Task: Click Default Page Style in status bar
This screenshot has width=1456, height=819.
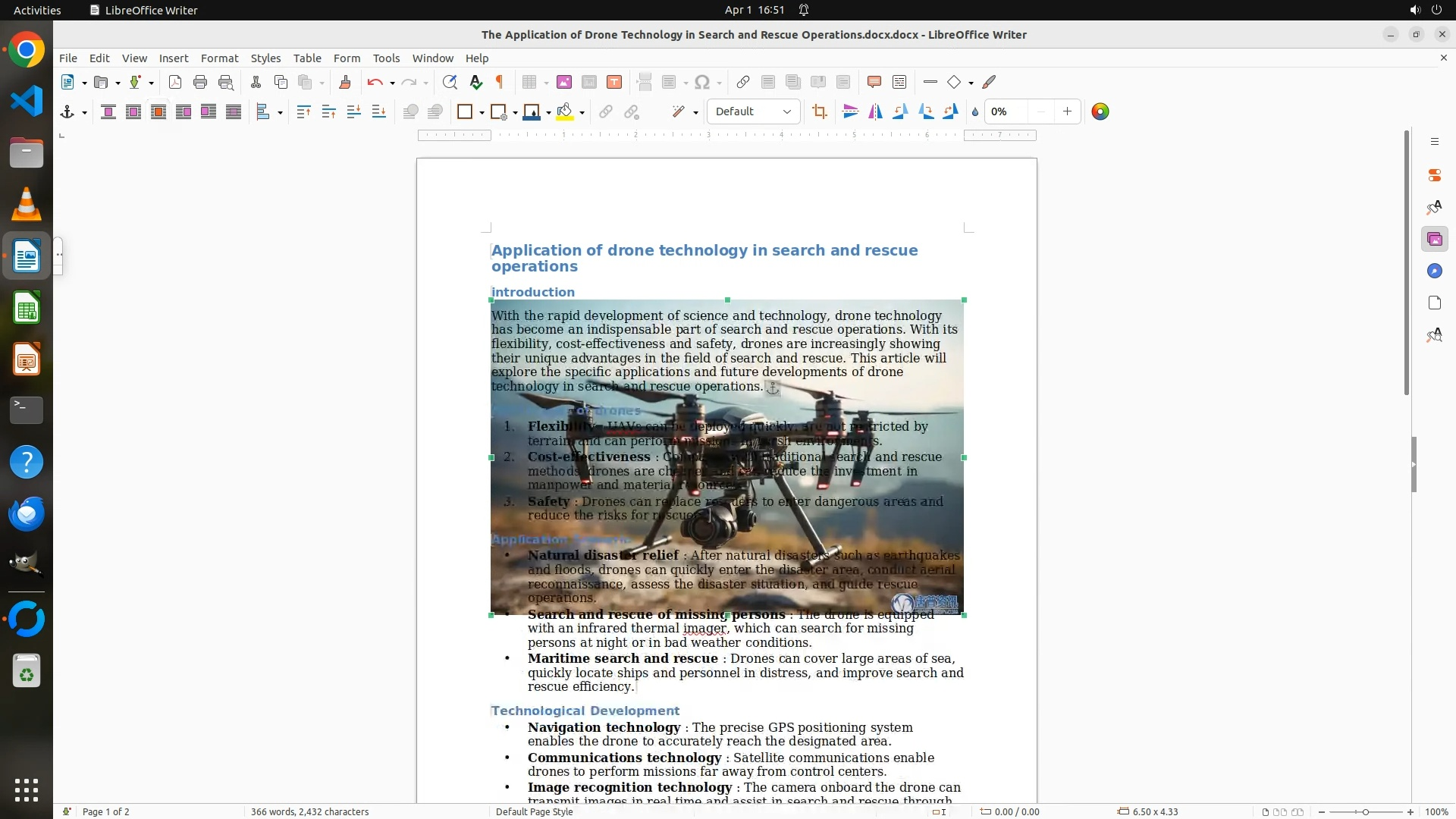Action: pyautogui.click(x=534, y=811)
